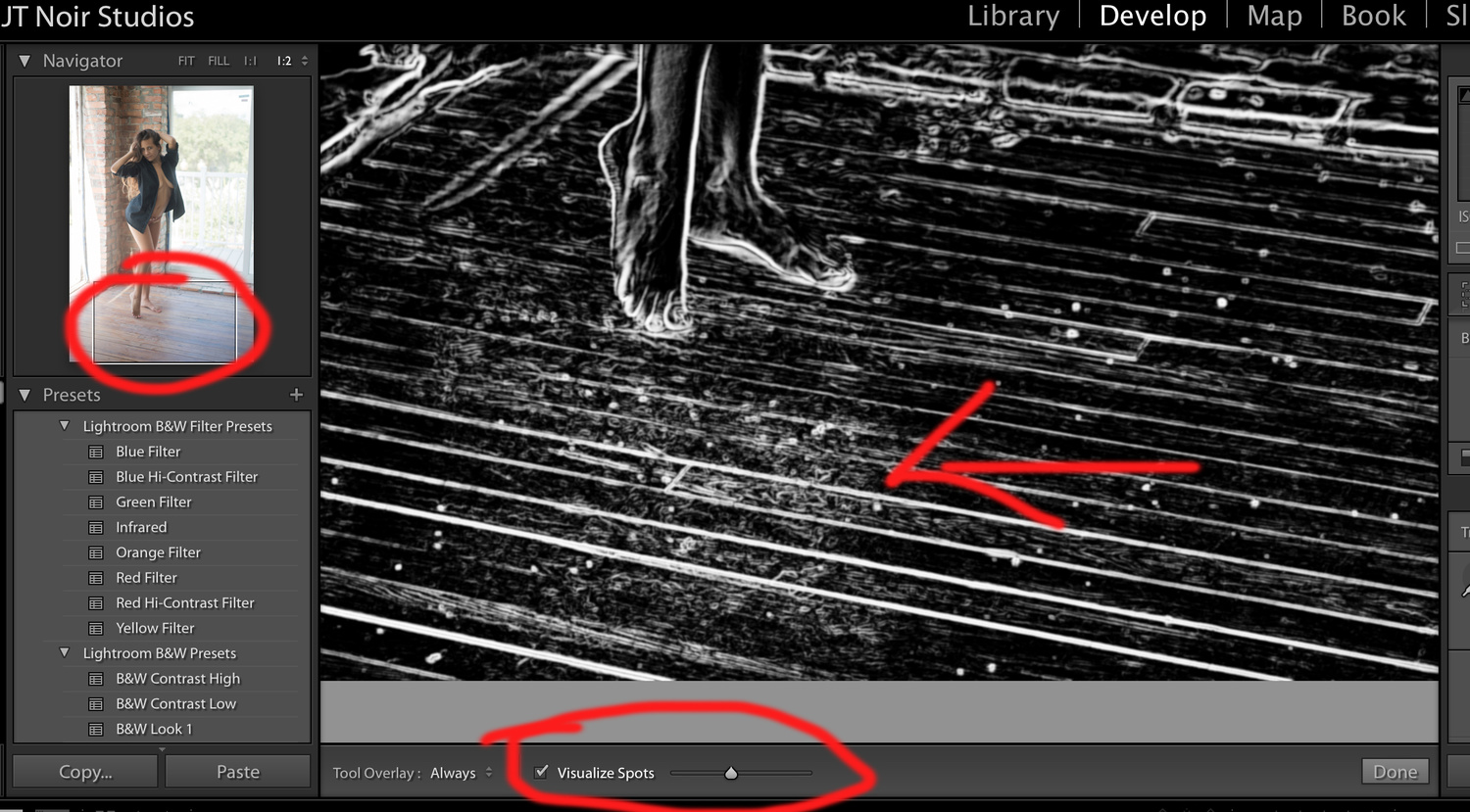Click the B&W Contrast High preset icon
The height and width of the screenshot is (812, 1470).
pyautogui.click(x=96, y=679)
